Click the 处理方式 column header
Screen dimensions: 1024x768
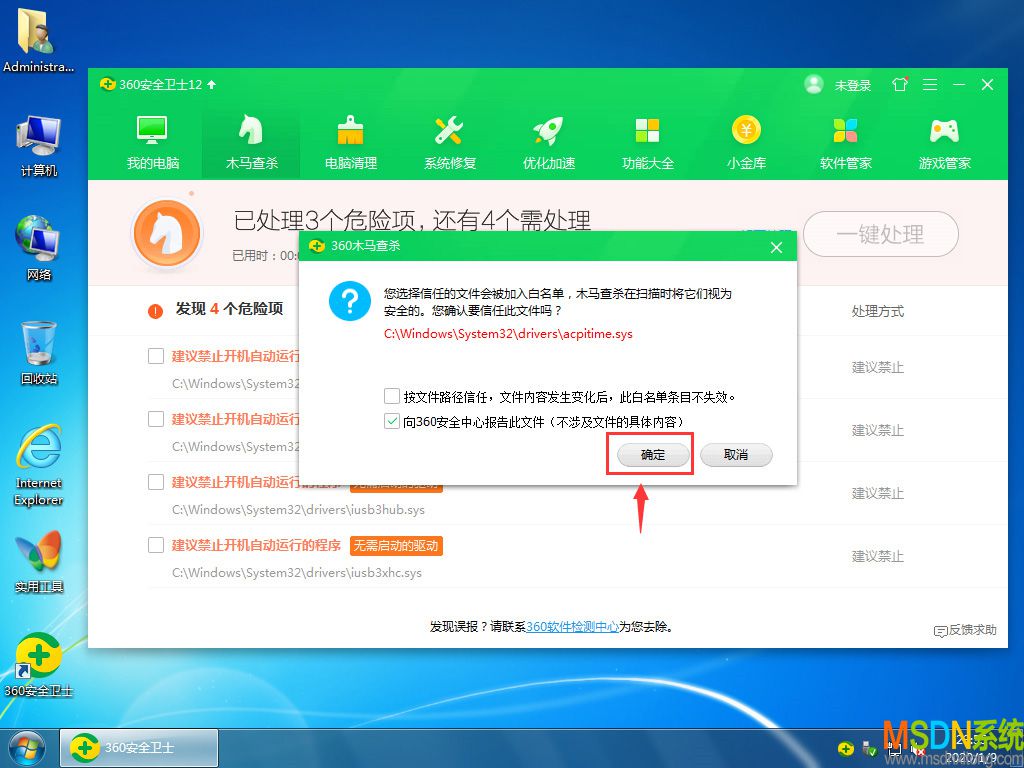(877, 312)
